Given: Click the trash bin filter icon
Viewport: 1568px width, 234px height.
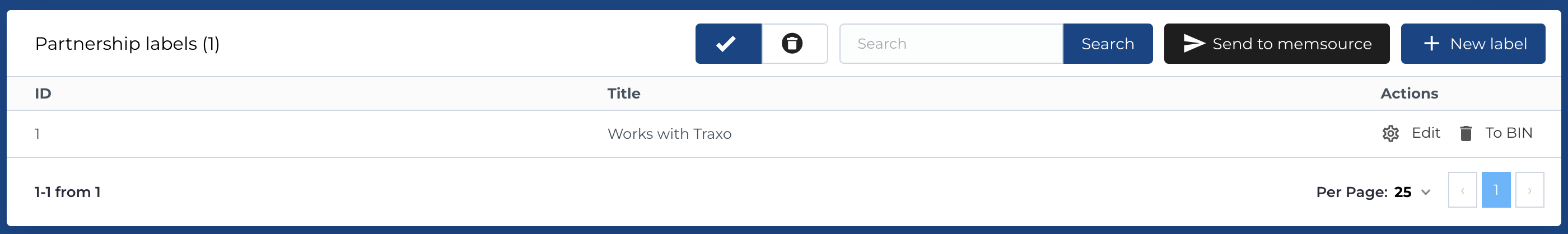Looking at the screenshot, I should point(794,44).
